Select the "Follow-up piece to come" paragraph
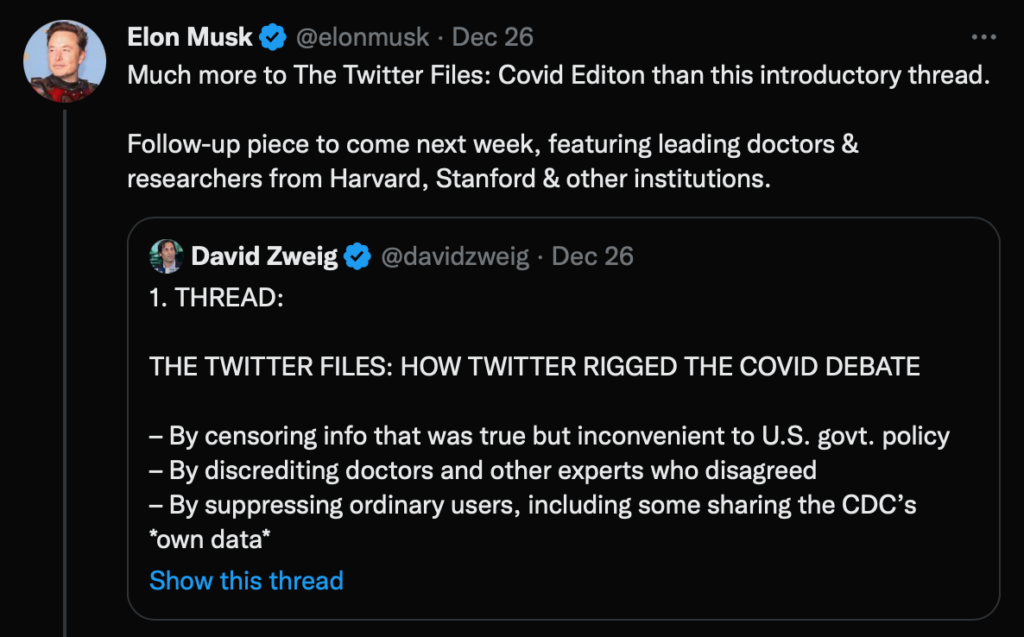 click(x=493, y=163)
